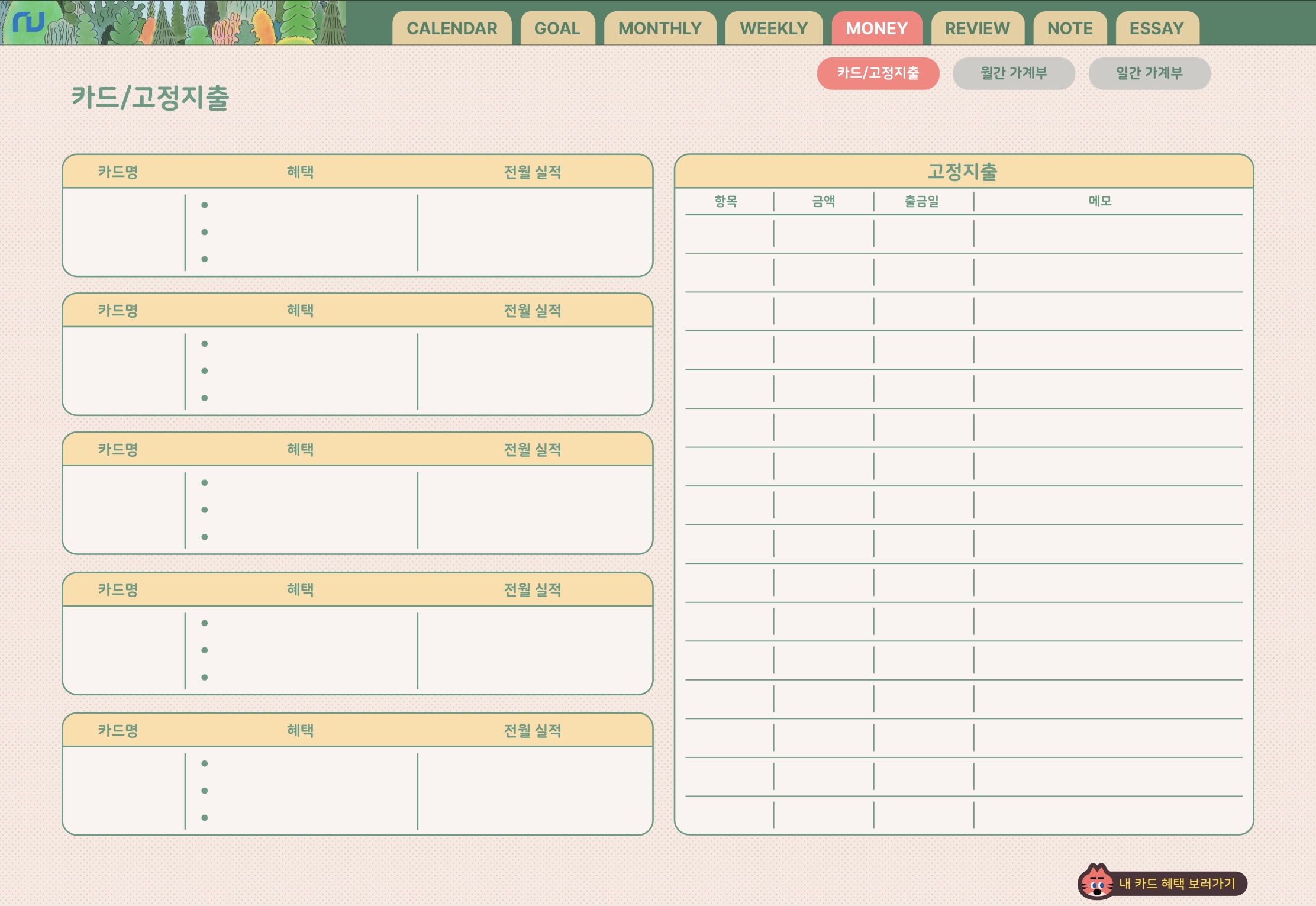Open 내 카드 혜택 보러가기 link
The width and height of the screenshot is (1316, 906).
point(1176,884)
